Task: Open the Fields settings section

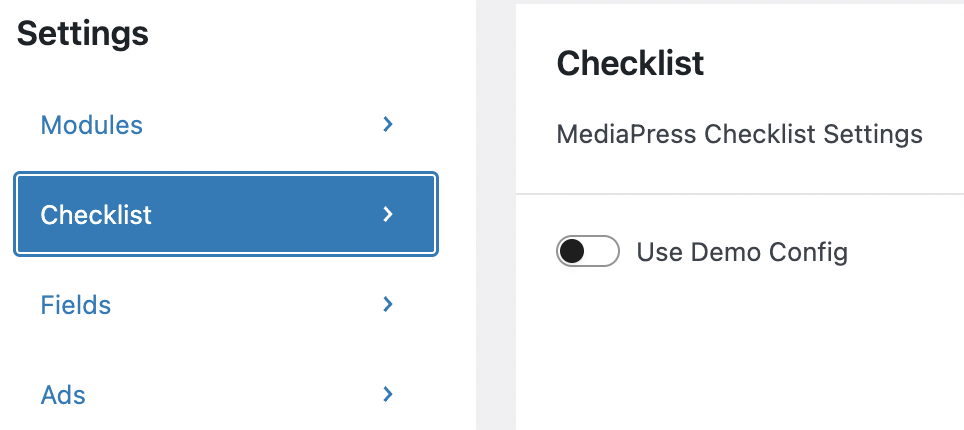Action: click(x=225, y=304)
